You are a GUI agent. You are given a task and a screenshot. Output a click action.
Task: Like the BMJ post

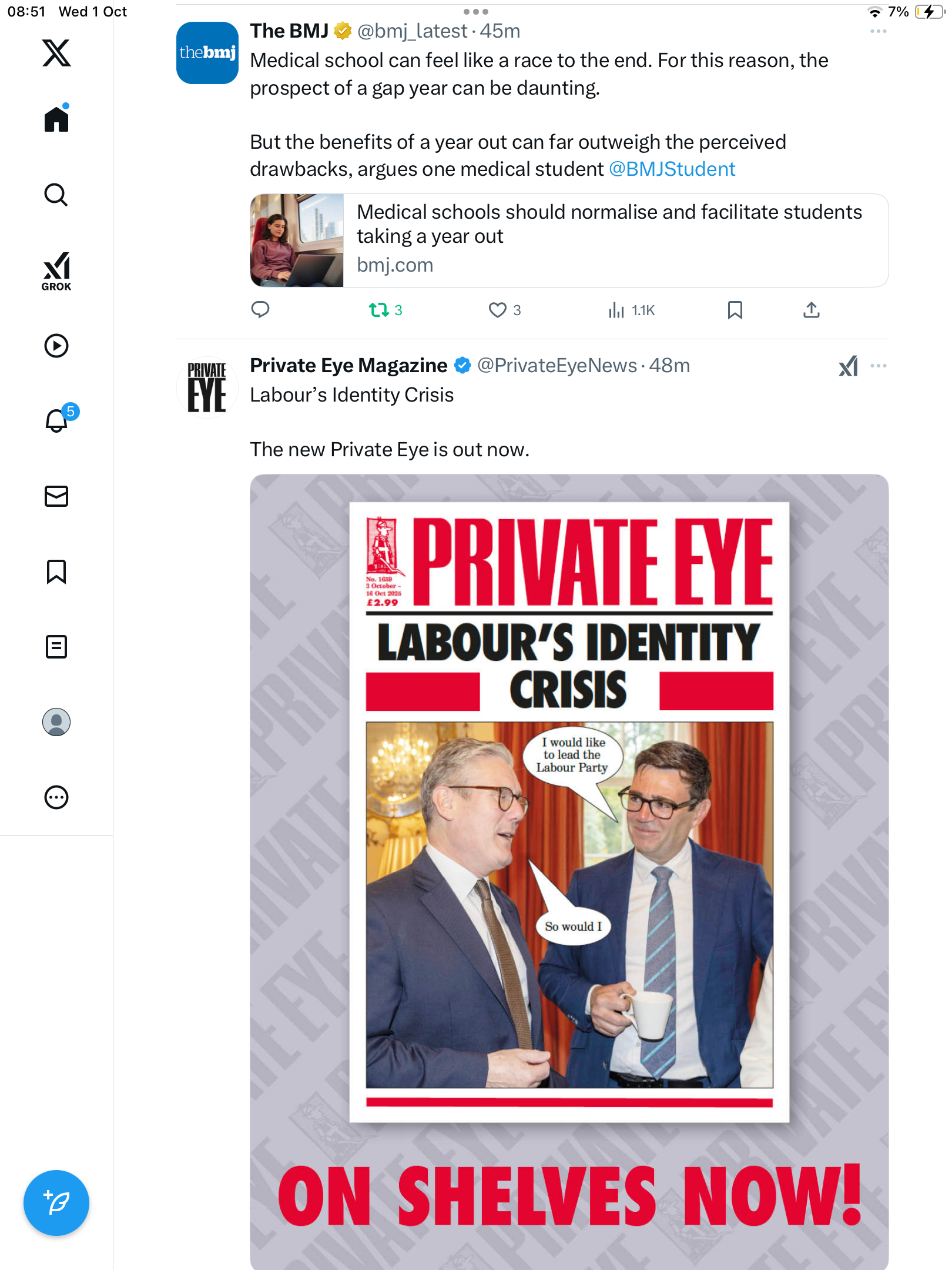pos(498,310)
